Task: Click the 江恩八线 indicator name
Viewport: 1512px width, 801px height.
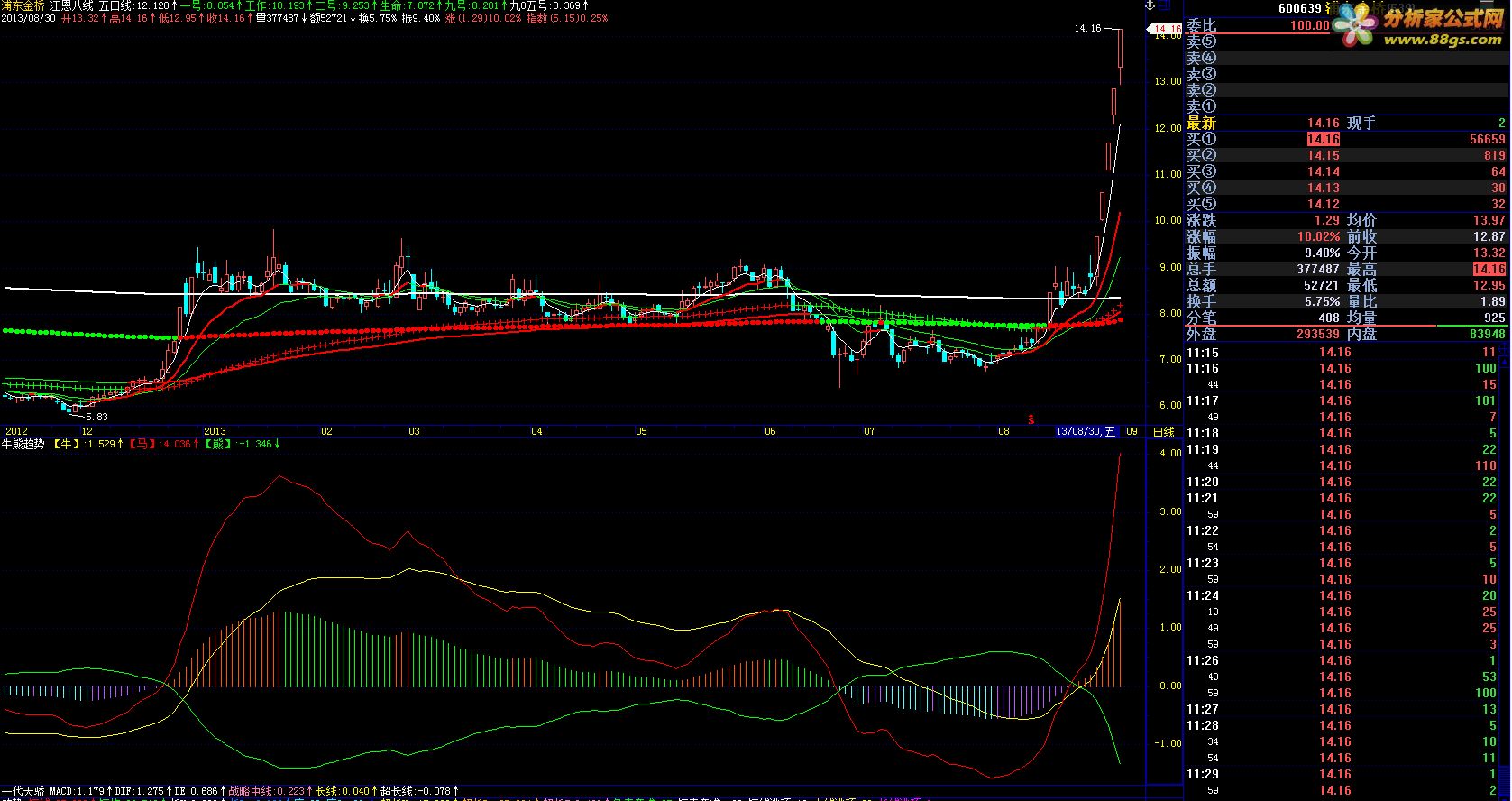Action: tap(72, 5)
